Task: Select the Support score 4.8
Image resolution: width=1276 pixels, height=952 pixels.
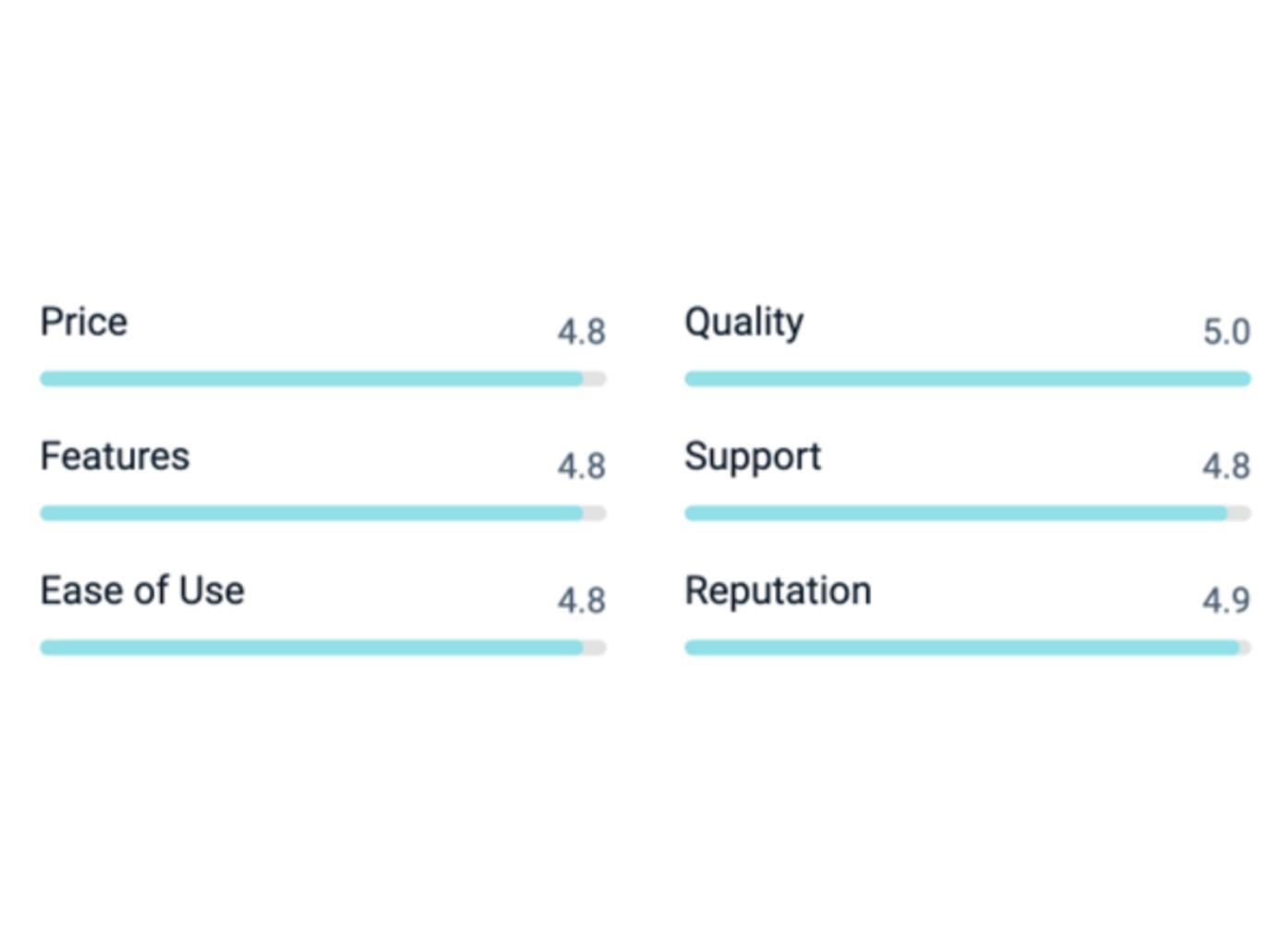Action: pyautogui.click(x=1226, y=466)
